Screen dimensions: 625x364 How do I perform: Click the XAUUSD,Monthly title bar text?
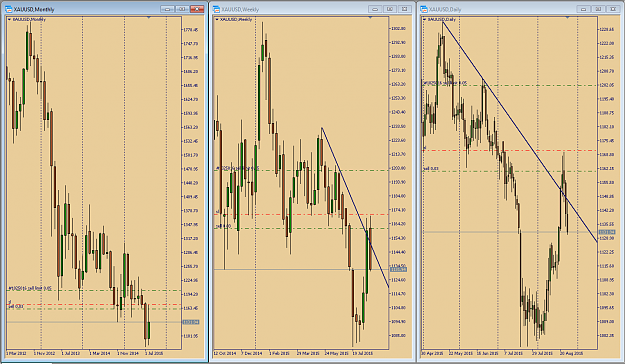[x=34, y=9]
